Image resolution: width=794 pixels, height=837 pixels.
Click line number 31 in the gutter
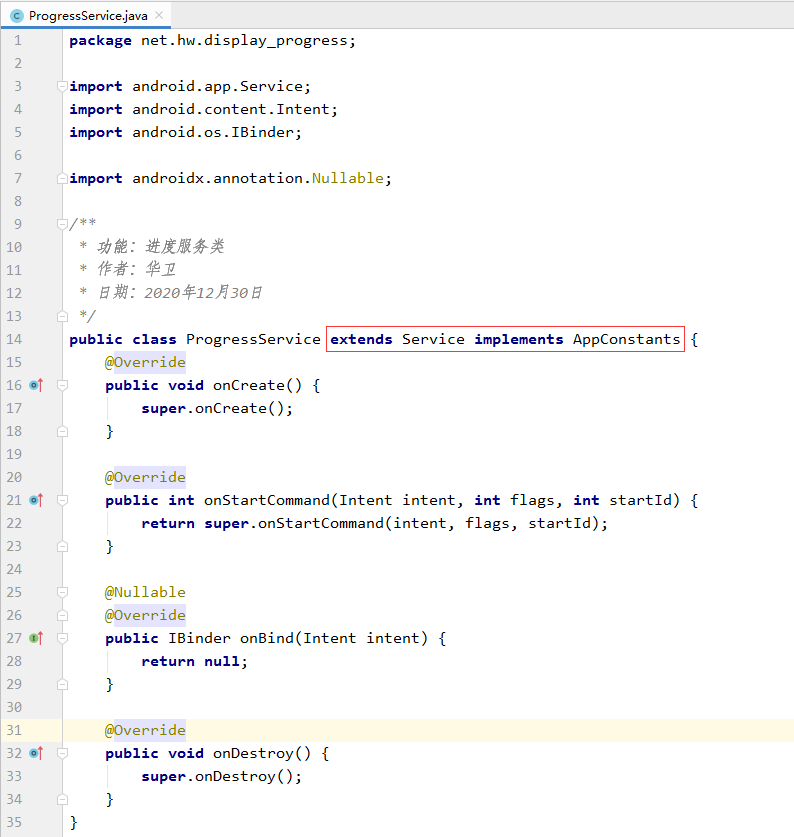pos(14,730)
